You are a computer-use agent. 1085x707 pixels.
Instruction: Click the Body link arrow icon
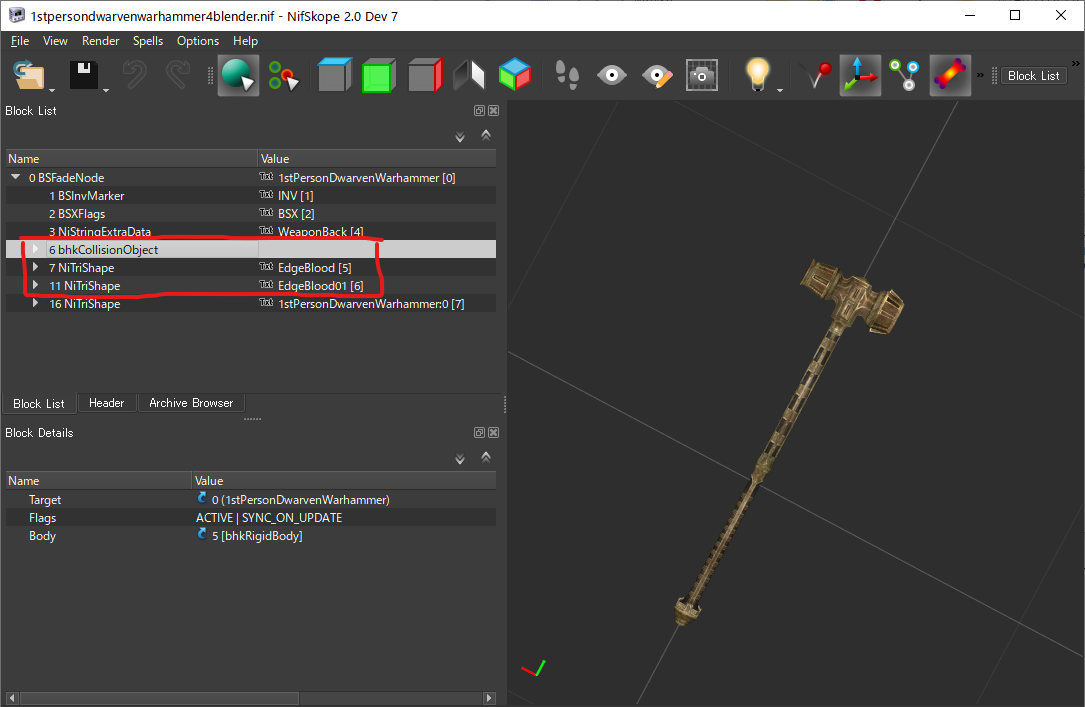point(202,533)
